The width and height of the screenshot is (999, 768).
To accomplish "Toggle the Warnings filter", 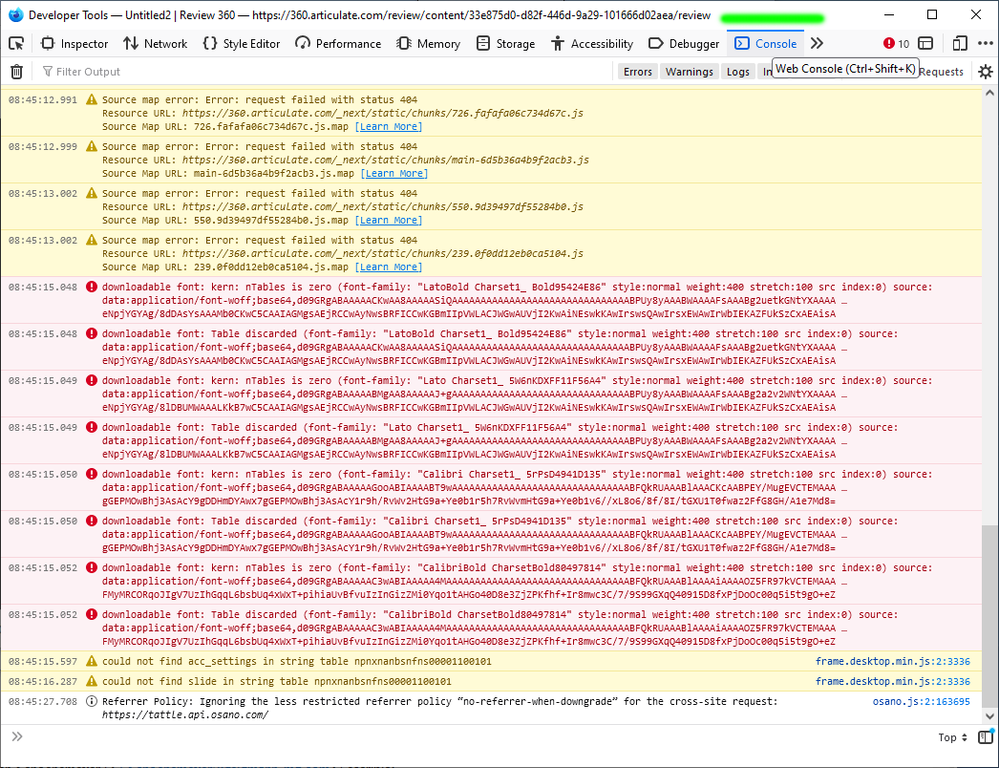I will coord(689,72).
